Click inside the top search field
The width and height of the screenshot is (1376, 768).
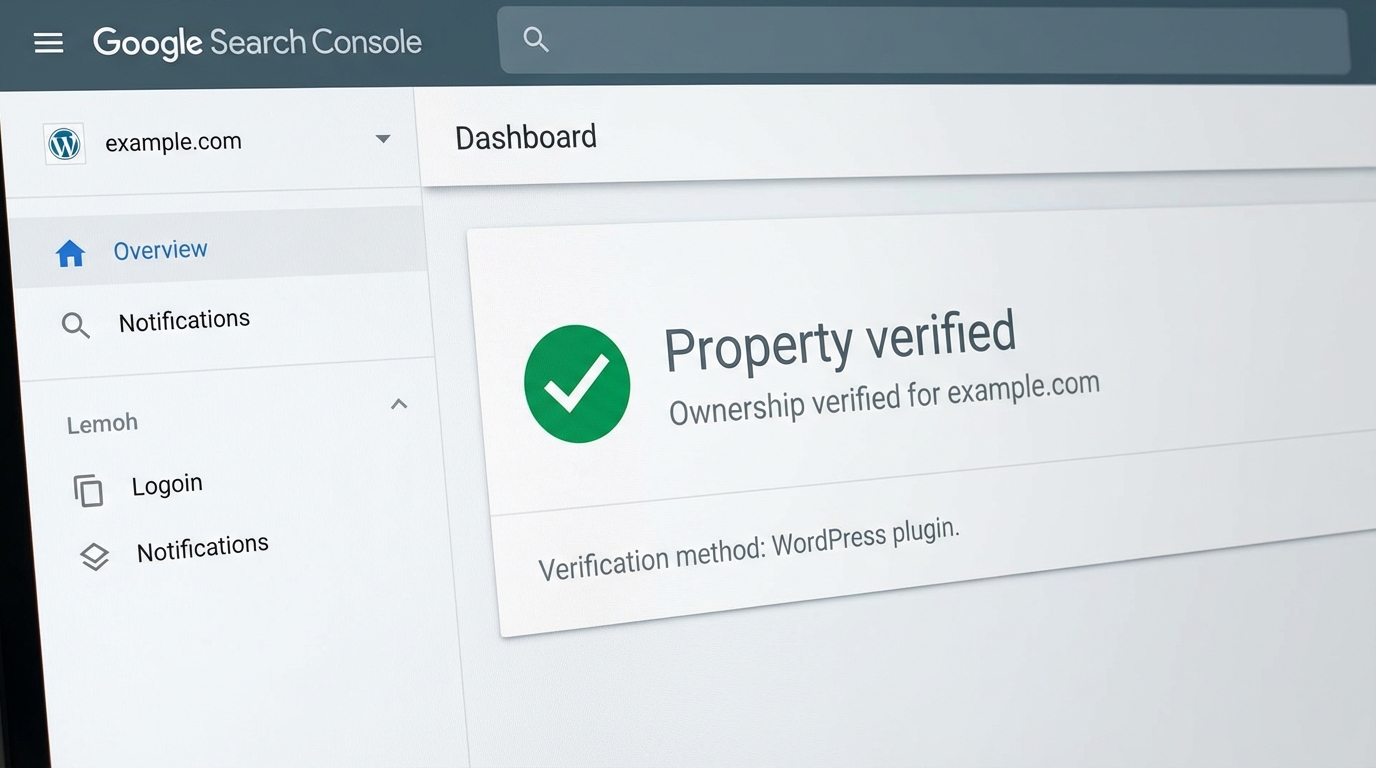[x=920, y=40]
